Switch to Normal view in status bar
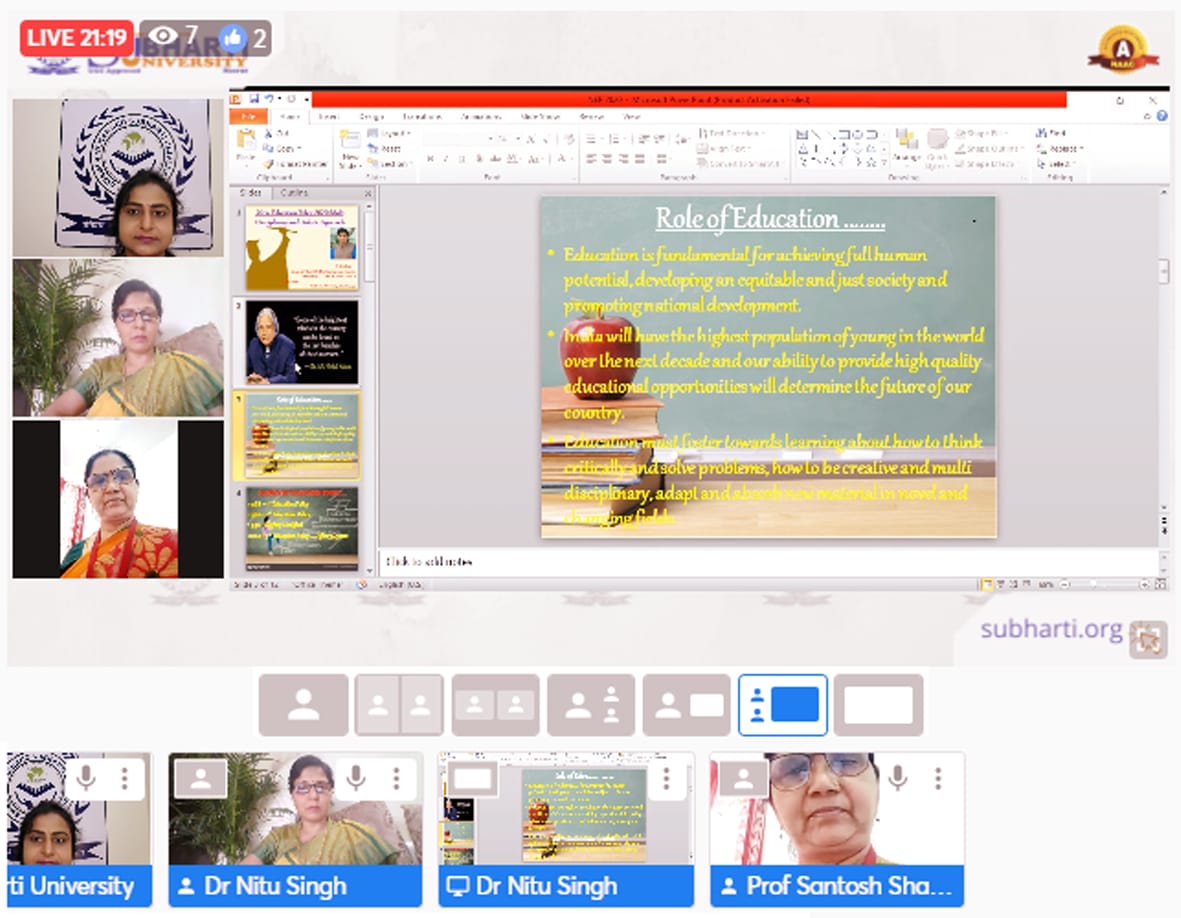The height and width of the screenshot is (918, 1181). click(987, 584)
